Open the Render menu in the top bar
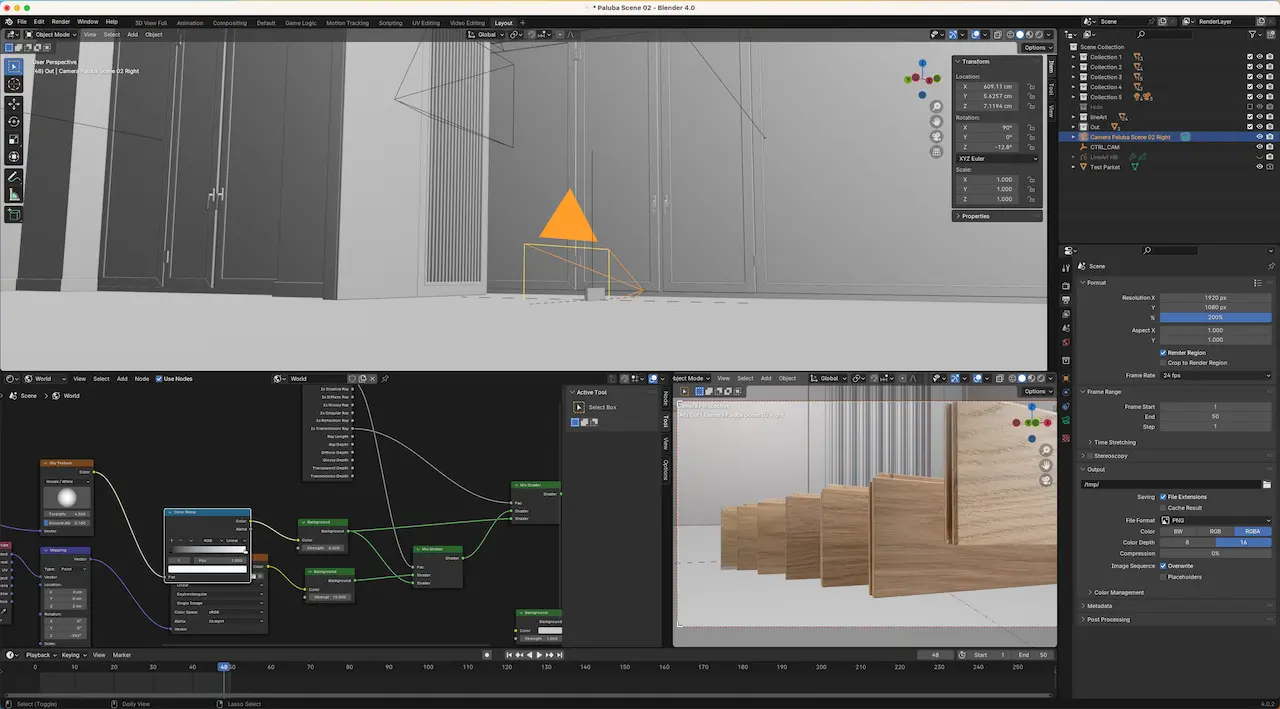This screenshot has width=1280, height=709. pos(60,21)
